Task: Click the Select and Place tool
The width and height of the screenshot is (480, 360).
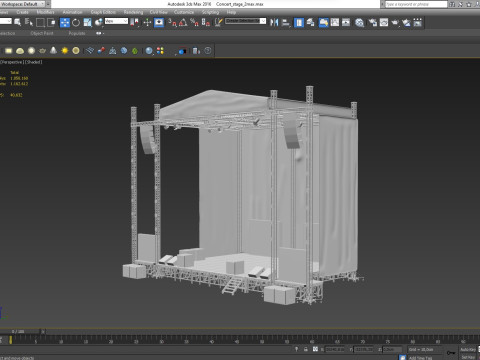Action: tap(99, 22)
